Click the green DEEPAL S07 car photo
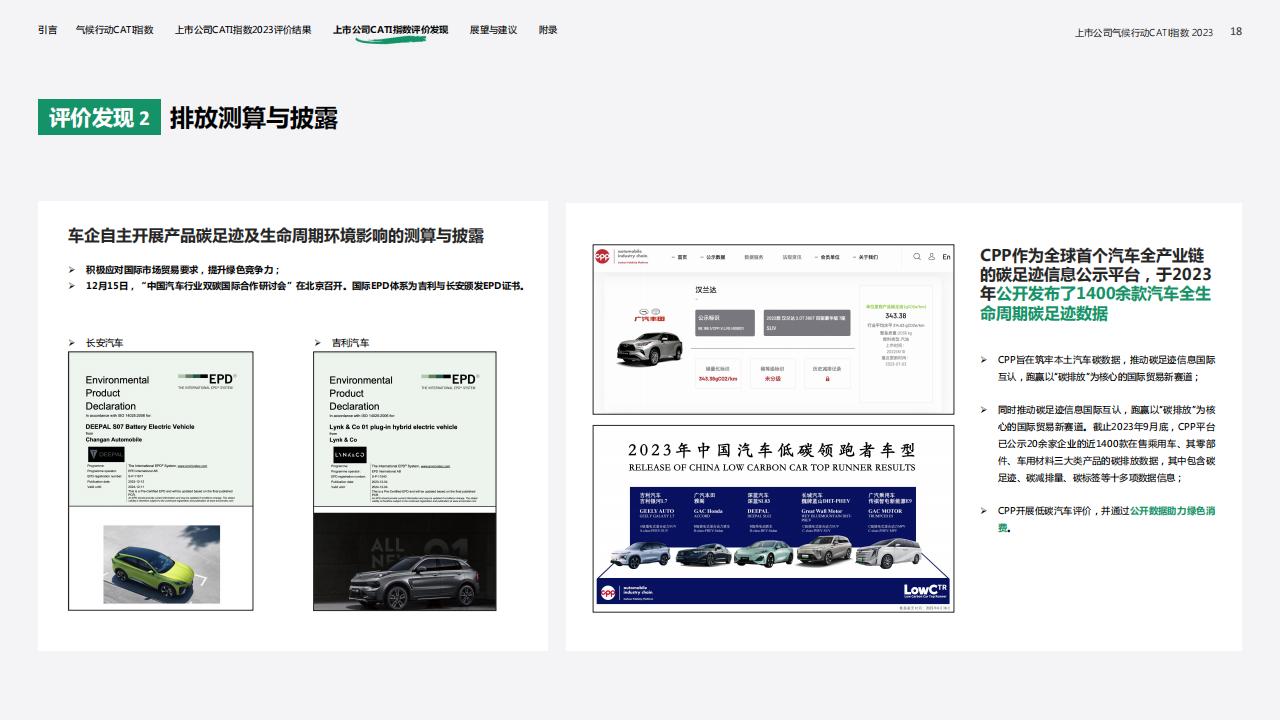Image resolution: width=1280 pixels, height=720 pixels. tap(160, 566)
